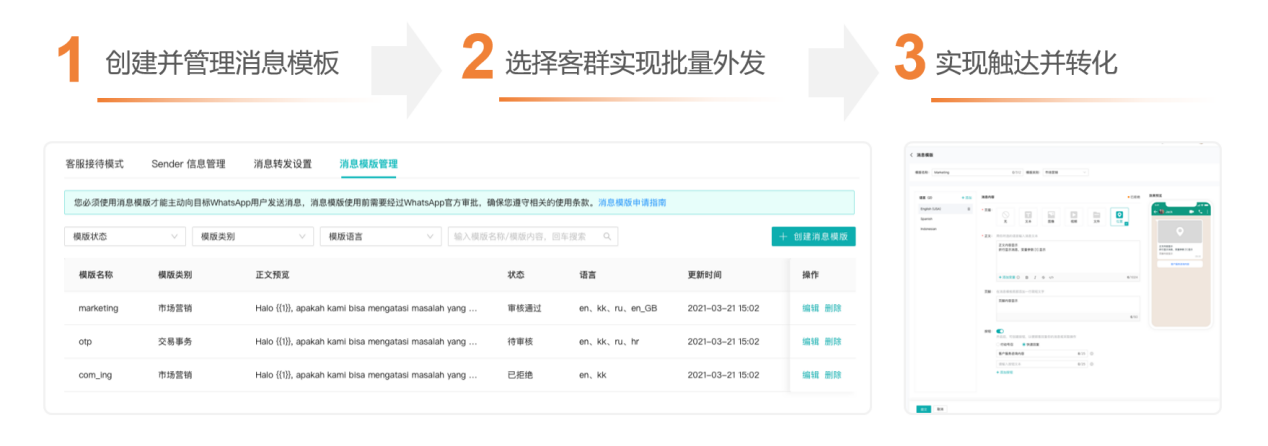Click the search magnifier icon in template search
This screenshot has width=1268, height=446.
606,237
